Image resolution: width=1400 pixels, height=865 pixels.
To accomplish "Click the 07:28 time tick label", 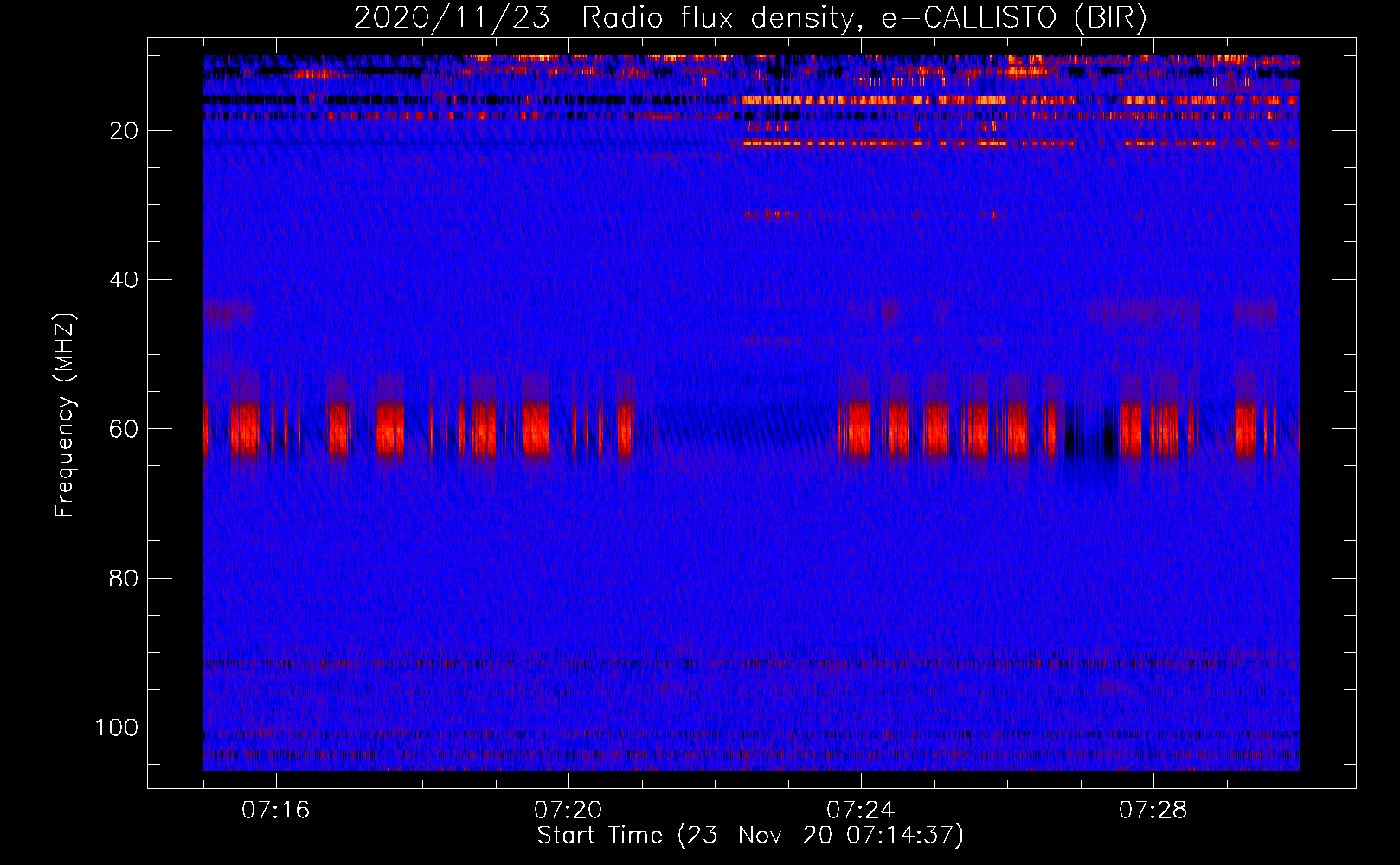I will (x=1153, y=811).
